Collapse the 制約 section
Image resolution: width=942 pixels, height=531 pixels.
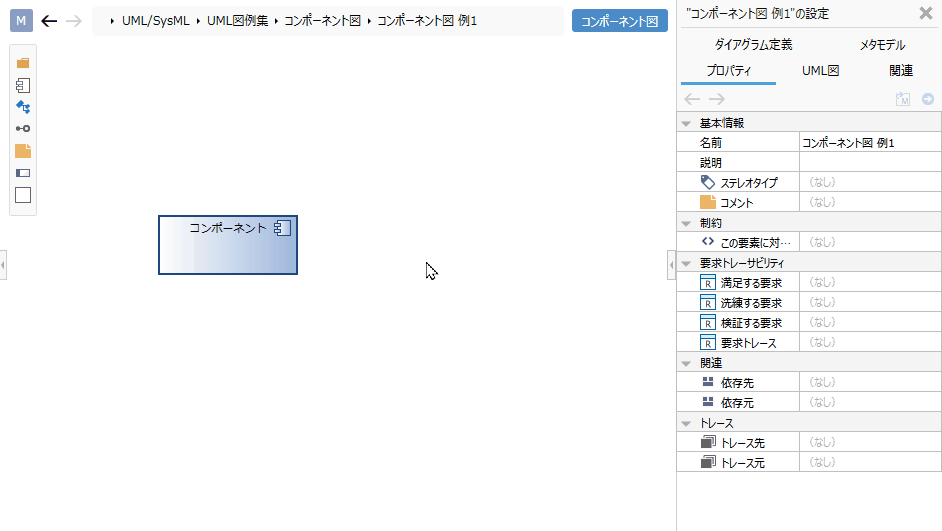click(x=686, y=223)
